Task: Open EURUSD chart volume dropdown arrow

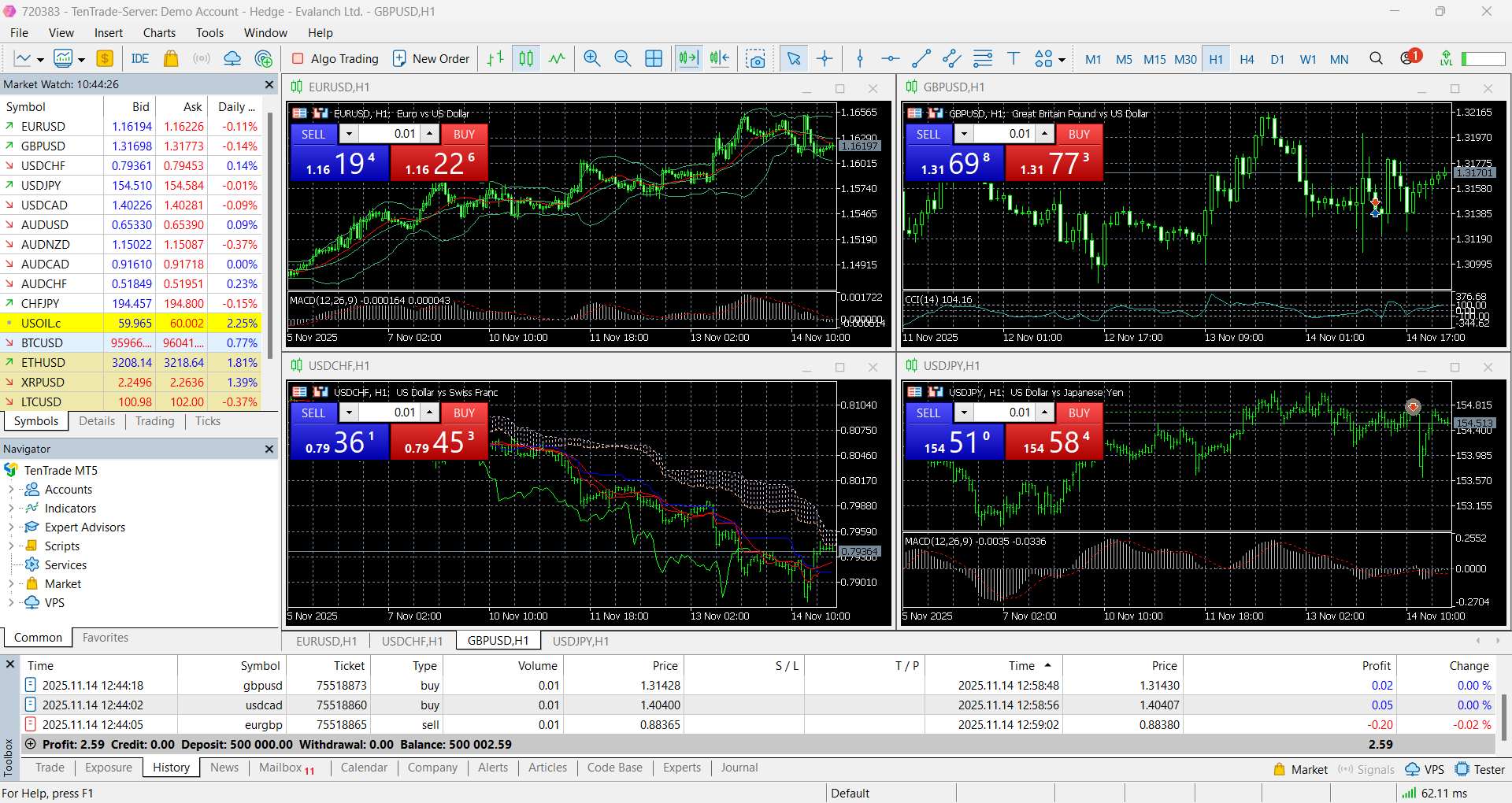Action: click(x=350, y=135)
